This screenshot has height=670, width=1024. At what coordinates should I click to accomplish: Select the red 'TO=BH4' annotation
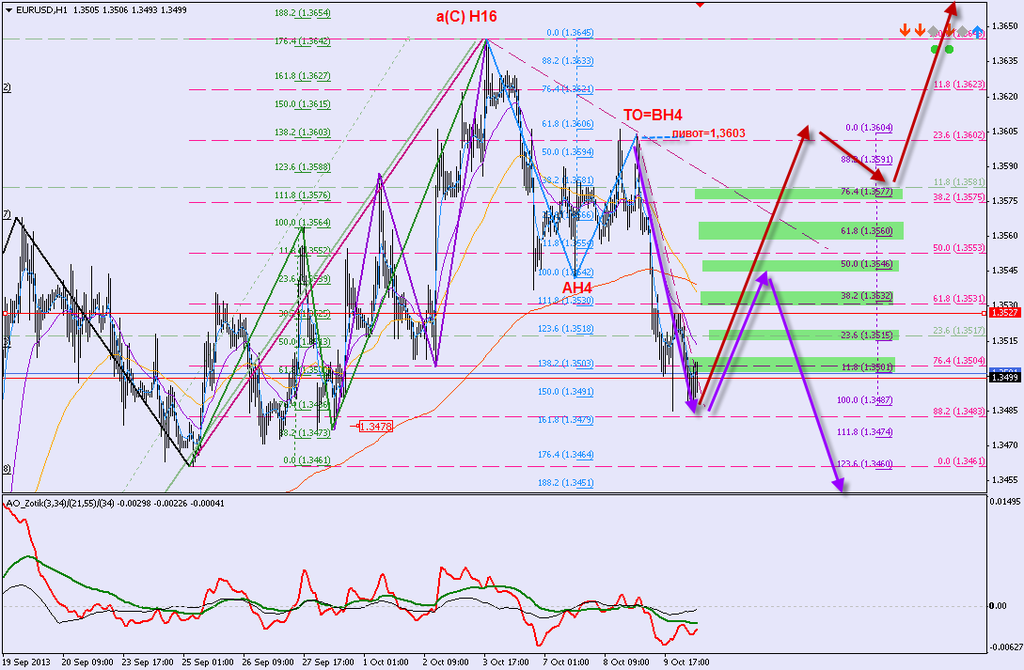click(x=652, y=116)
